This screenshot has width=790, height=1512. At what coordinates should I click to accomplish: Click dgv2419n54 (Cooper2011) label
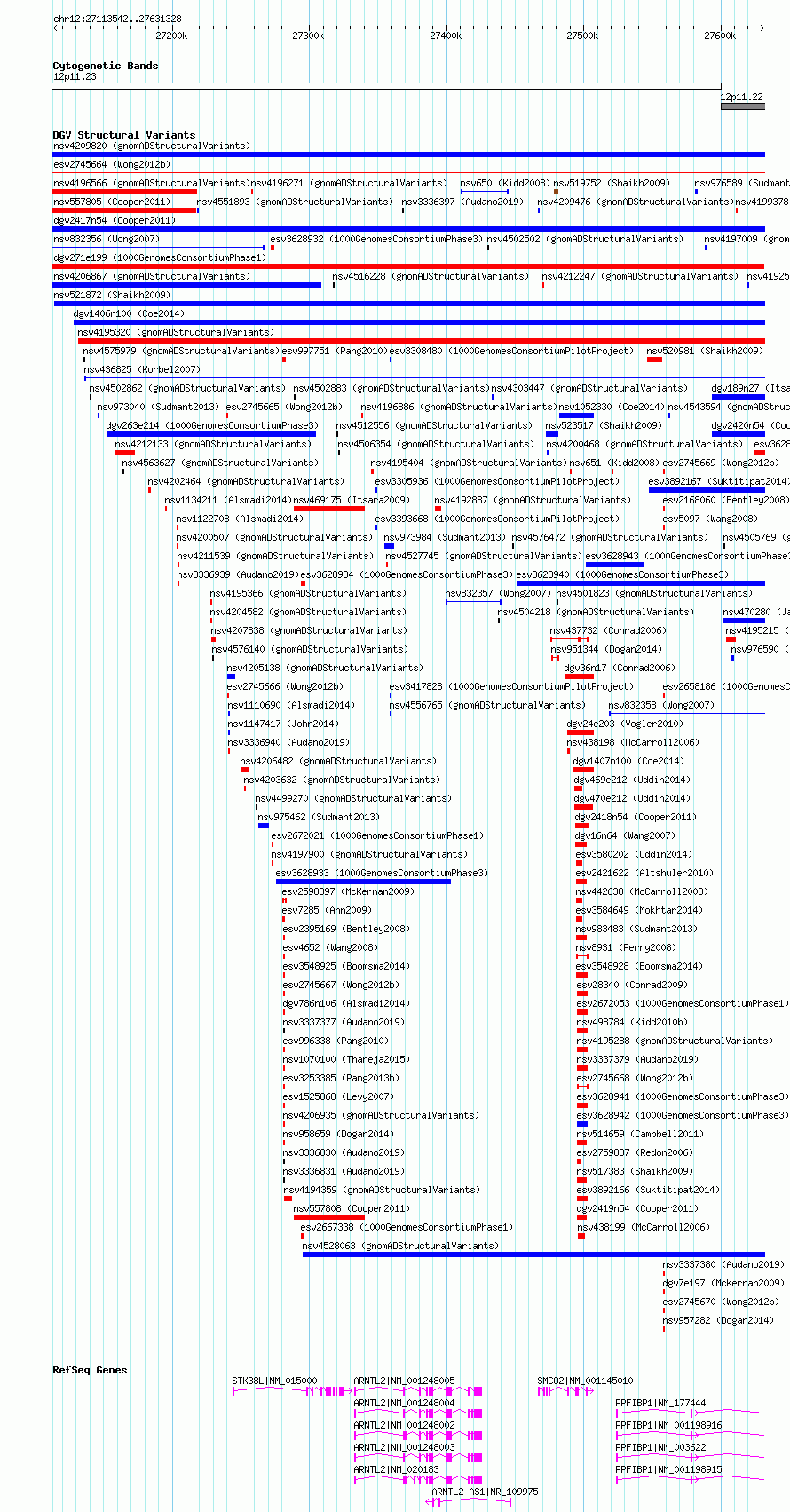pos(638,1208)
